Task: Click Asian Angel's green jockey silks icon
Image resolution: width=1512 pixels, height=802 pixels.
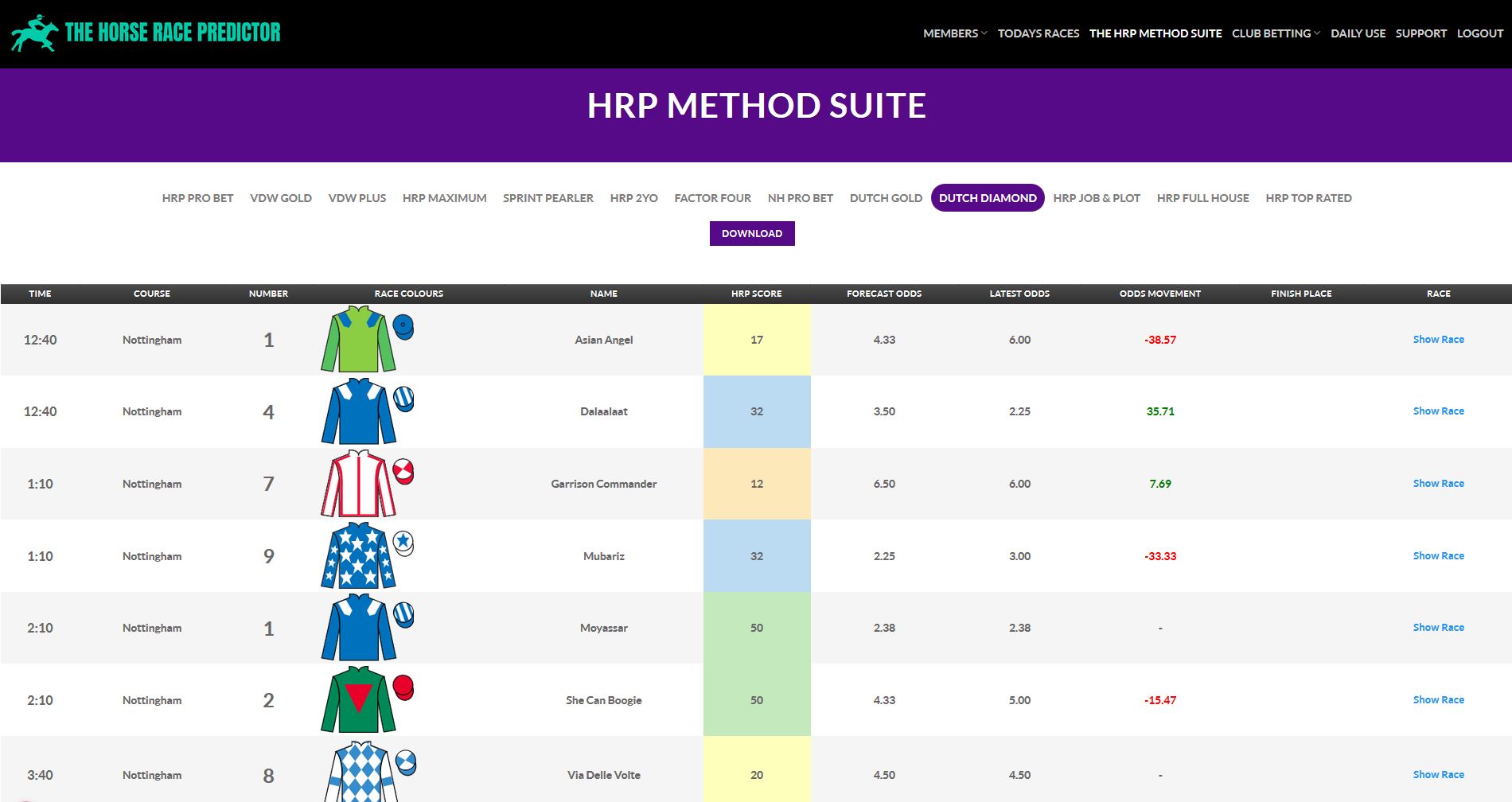Action: (x=367, y=339)
